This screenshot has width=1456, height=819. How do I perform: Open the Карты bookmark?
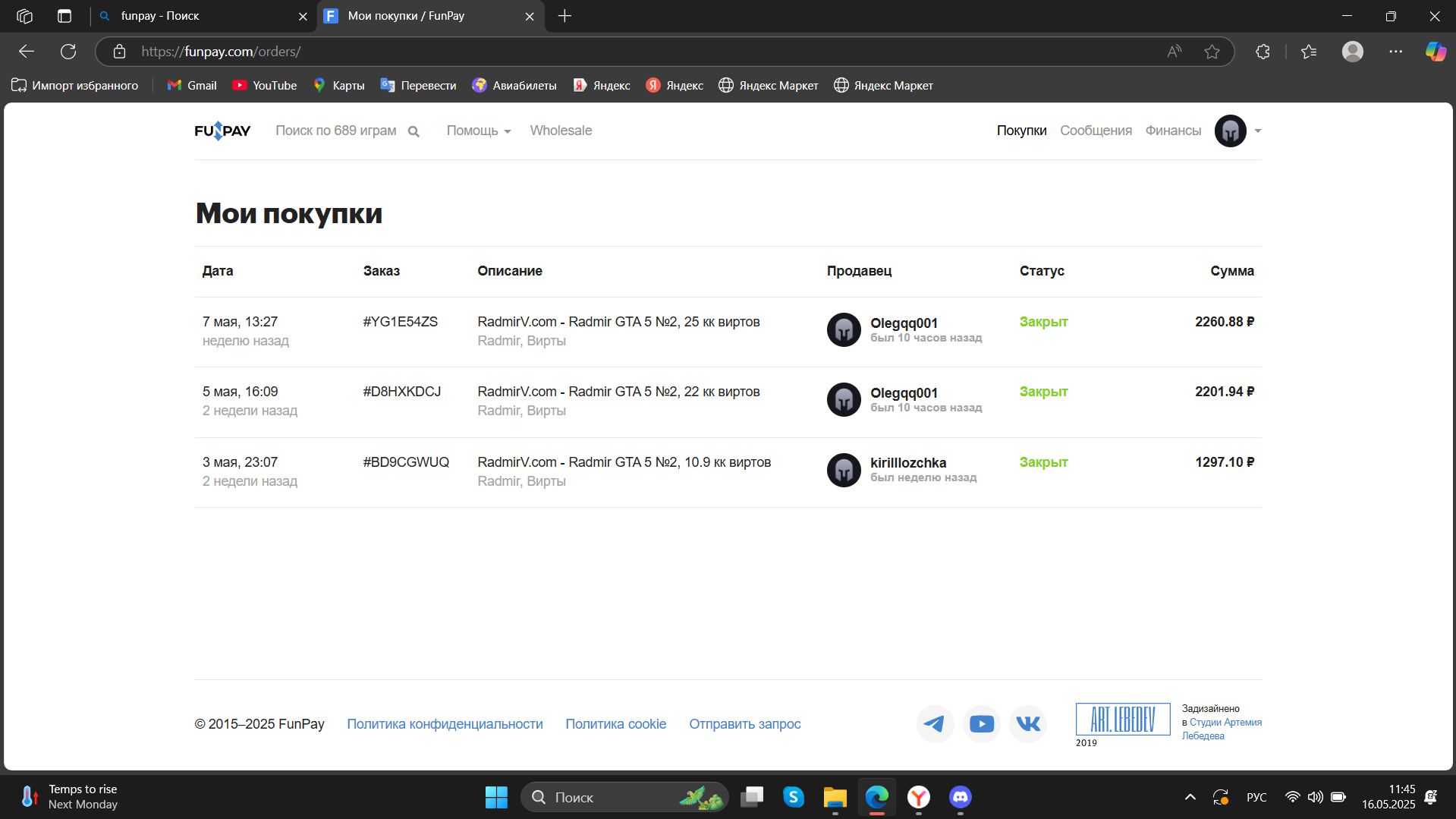point(338,86)
